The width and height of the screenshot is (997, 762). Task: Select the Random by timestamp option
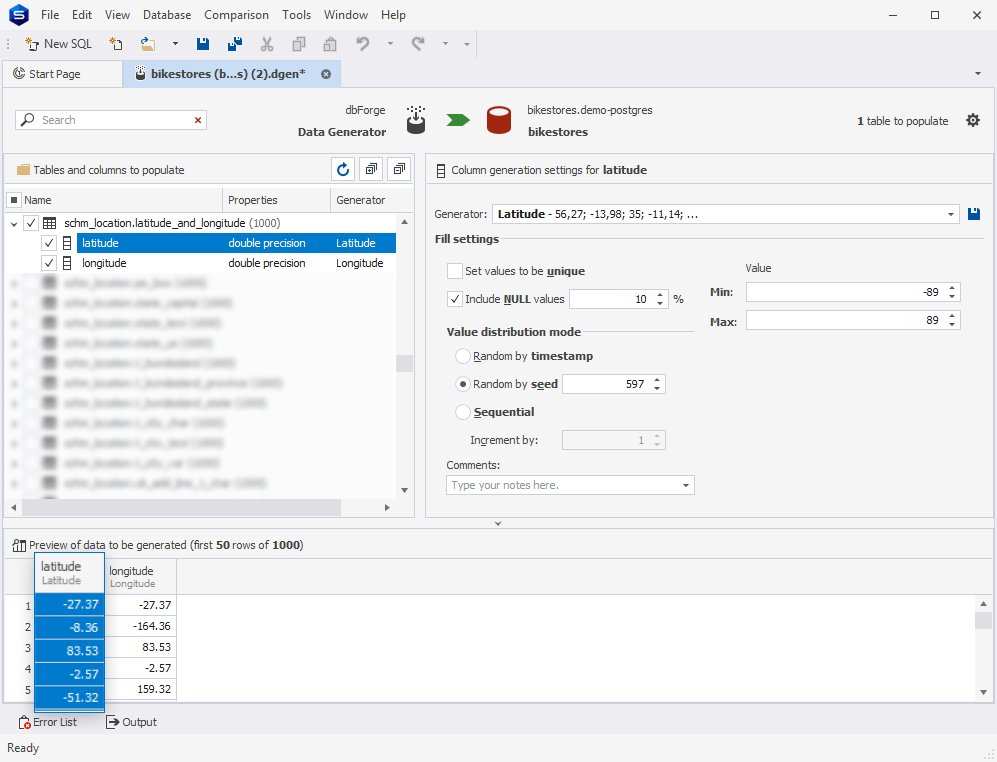coord(462,356)
